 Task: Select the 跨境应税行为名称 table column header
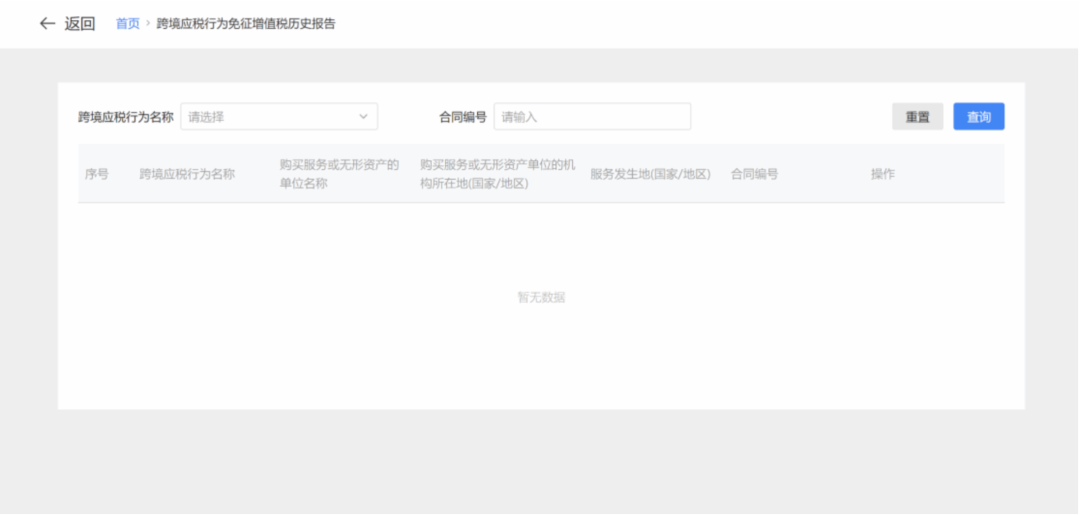click(187, 174)
